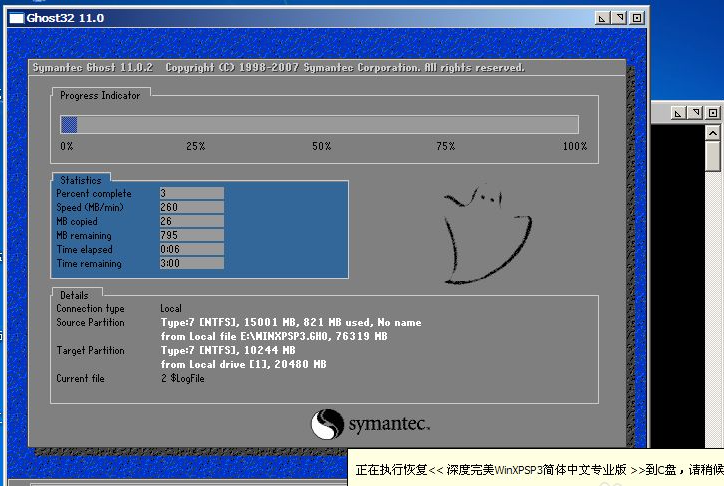724x486 pixels.
Task: Click the 100% progress scale label
Action: (575, 146)
